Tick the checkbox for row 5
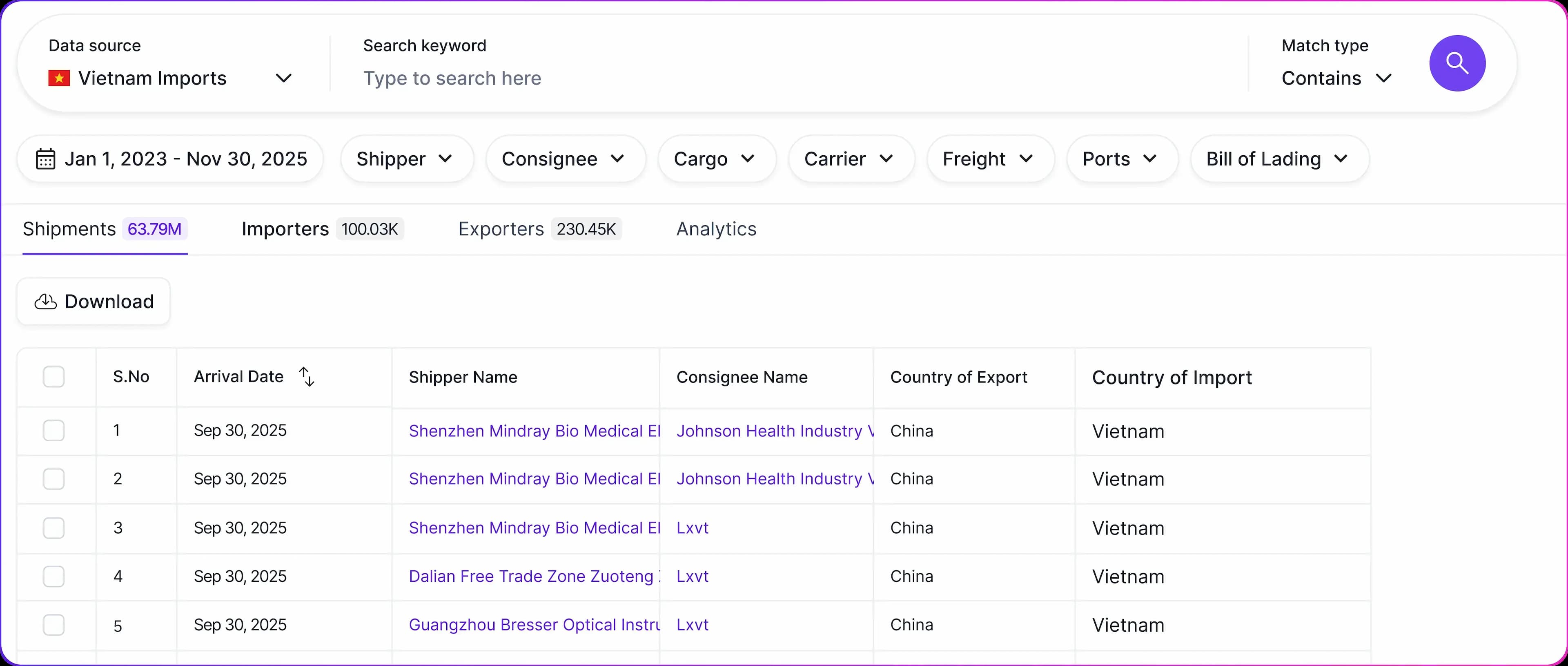The width and height of the screenshot is (1568, 666). pos(53,625)
